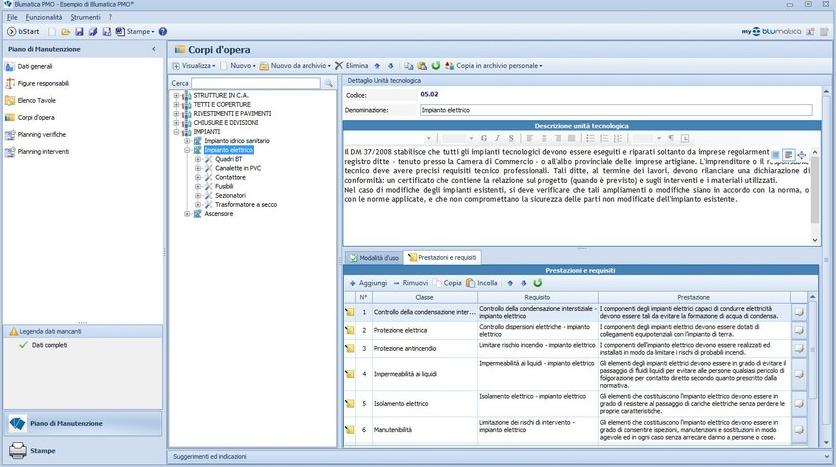Toggle italic formatting in description editor
The width and height of the screenshot is (836, 467).
496,138
